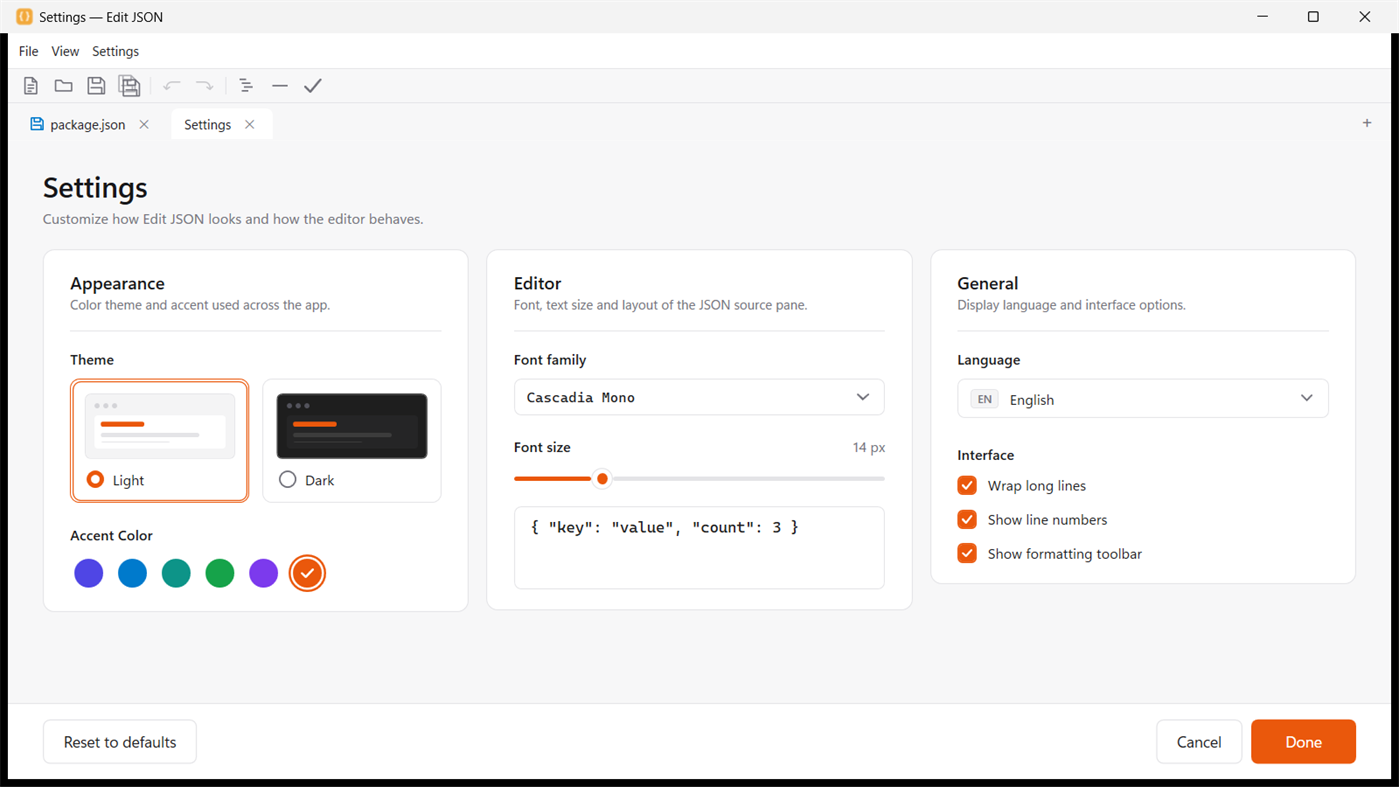Click the Edit JSON app icon in title bar
1399x787 pixels.
[24, 17]
